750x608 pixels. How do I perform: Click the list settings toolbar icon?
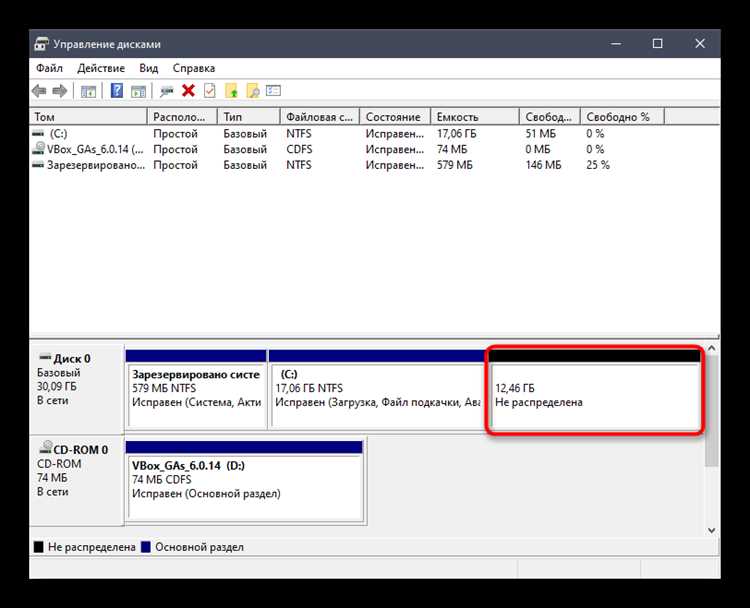[x=273, y=90]
